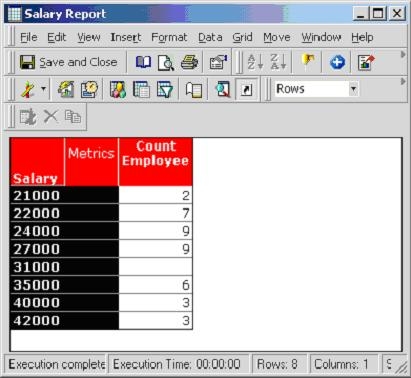Click the green refresh report icon
The image size is (411, 378).
(66, 89)
